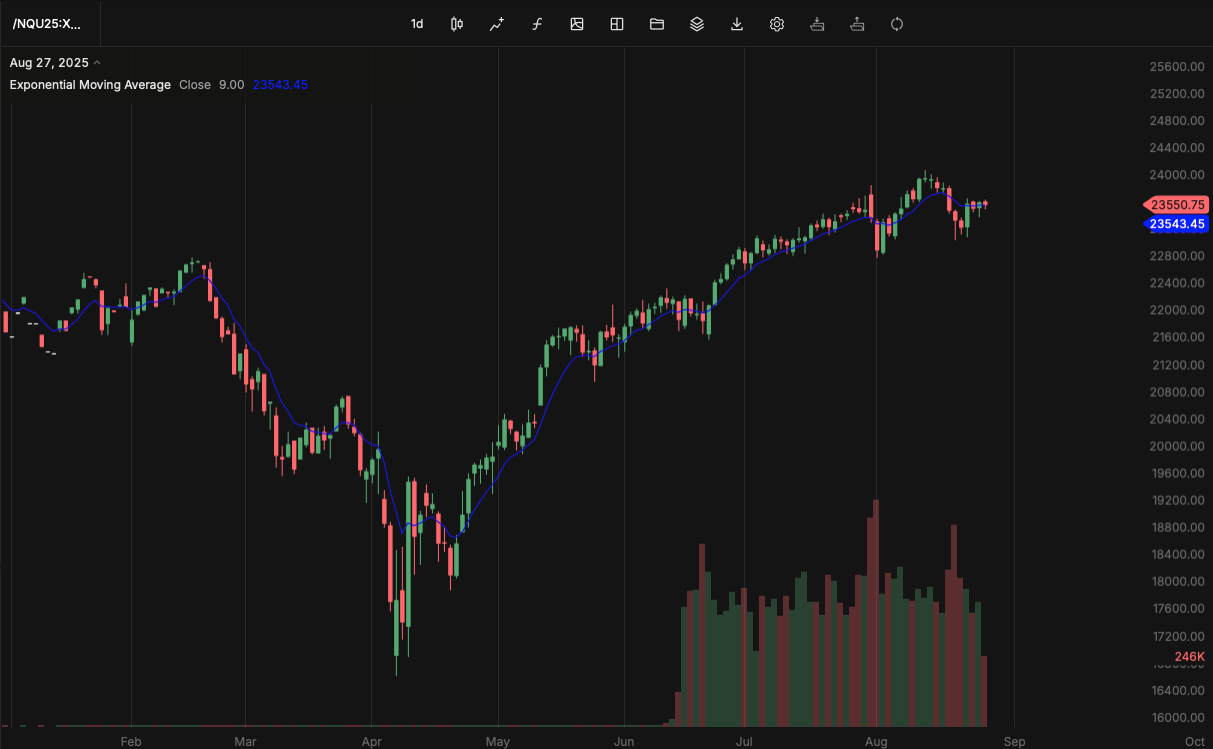Refresh the chart with the sync icon
The height and width of the screenshot is (749, 1213).
[x=897, y=24]
